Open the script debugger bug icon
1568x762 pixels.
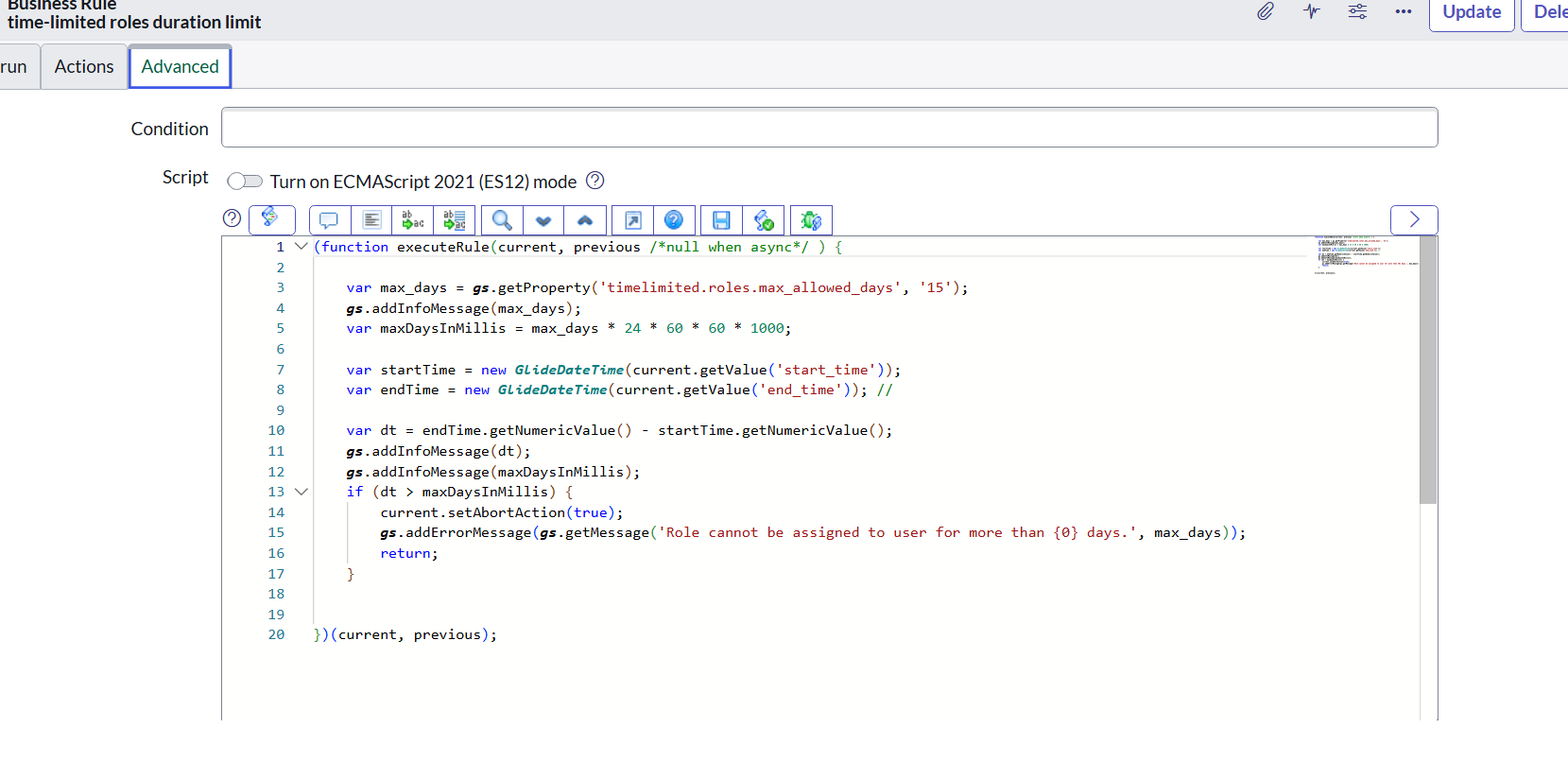pos(811,220)
